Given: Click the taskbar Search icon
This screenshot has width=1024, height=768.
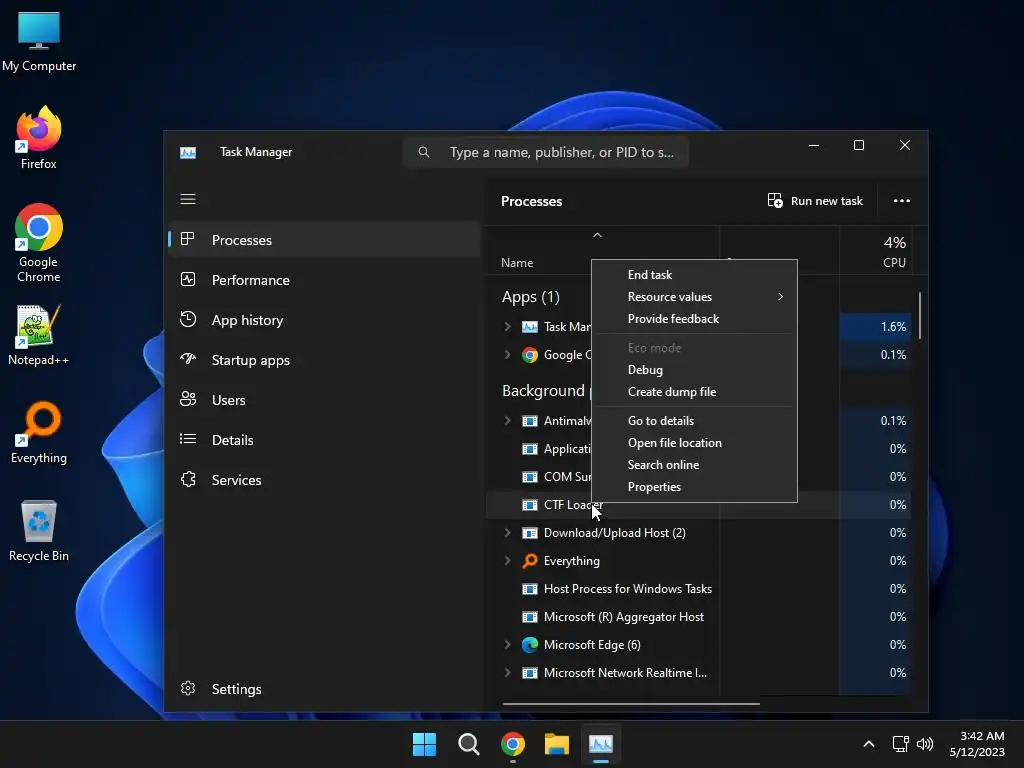Looking at the screenshot, I should (x=468, y=744).
